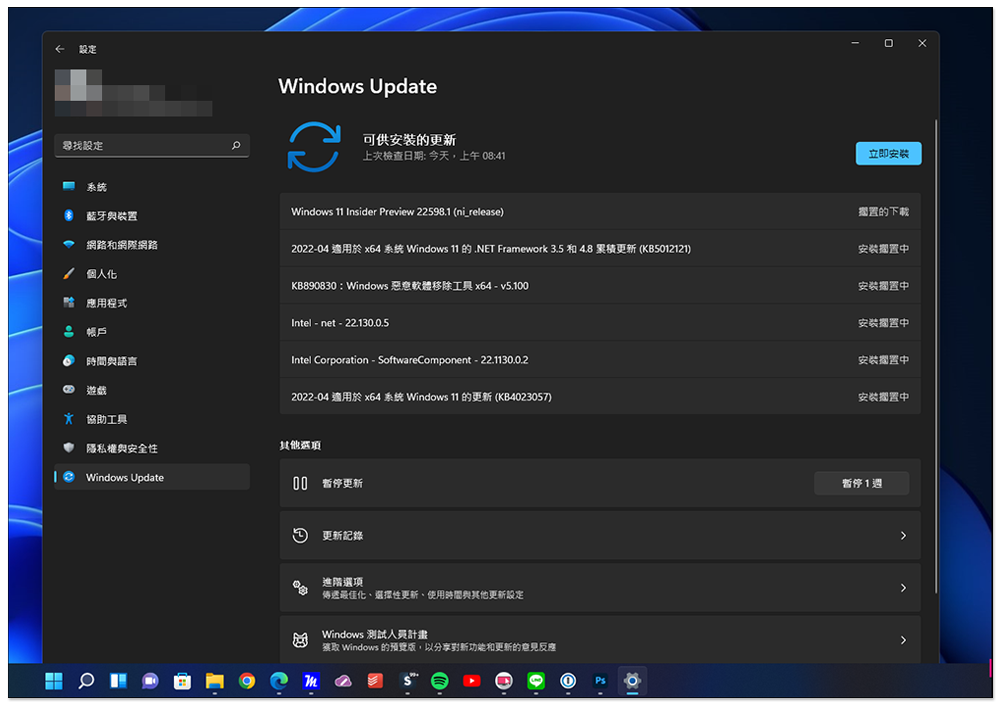
Task: Click the back arrow beside 設定
Action: pyautogui.click(x=60, y=49)
